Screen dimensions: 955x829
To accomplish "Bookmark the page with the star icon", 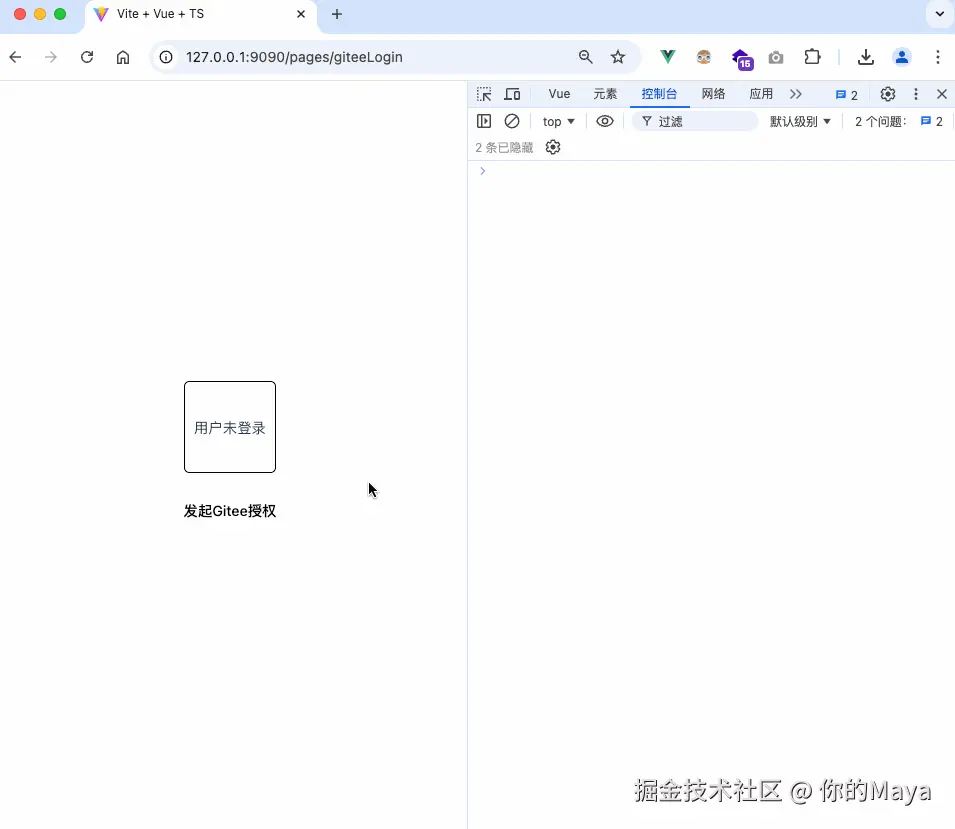I will tap(618, 57).
